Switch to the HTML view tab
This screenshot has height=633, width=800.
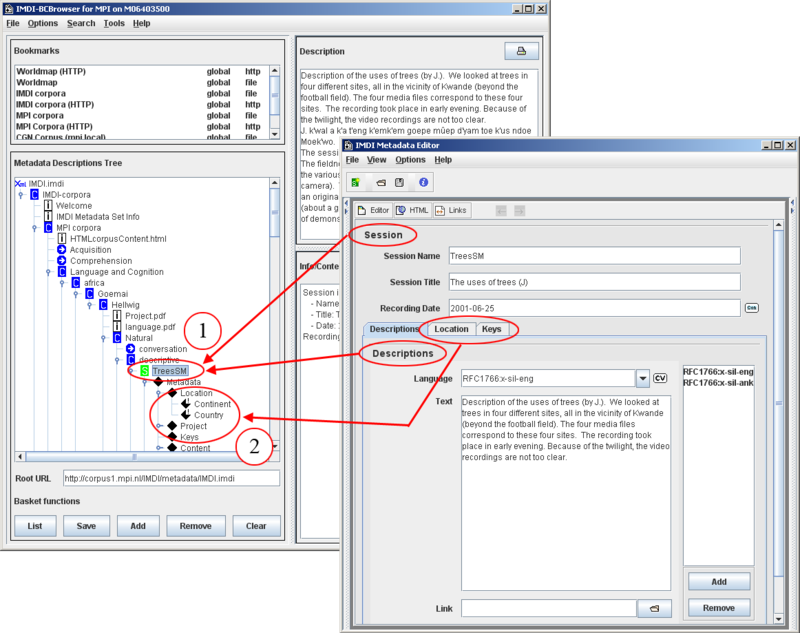(x=412, y=210)
